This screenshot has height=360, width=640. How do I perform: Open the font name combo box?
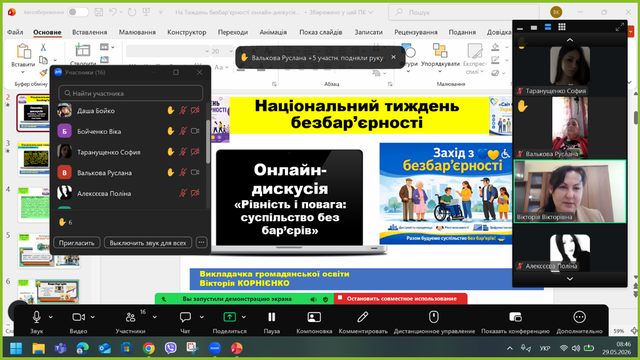click(x=168, y=51)
